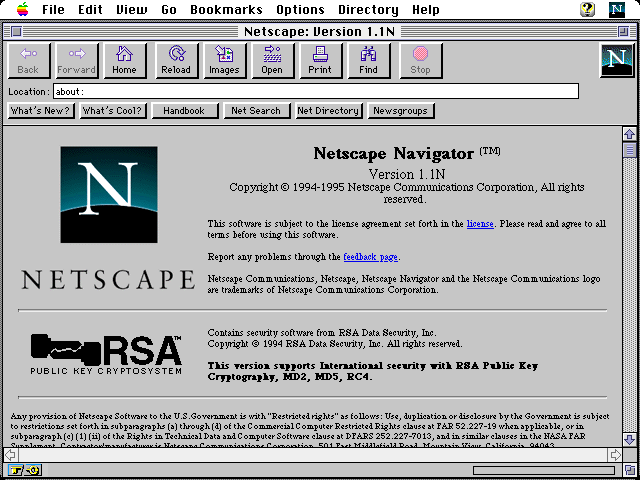This screenshot has height=480, width=640.
Task: Click the What's Cool? directory button
Action: 113,111
